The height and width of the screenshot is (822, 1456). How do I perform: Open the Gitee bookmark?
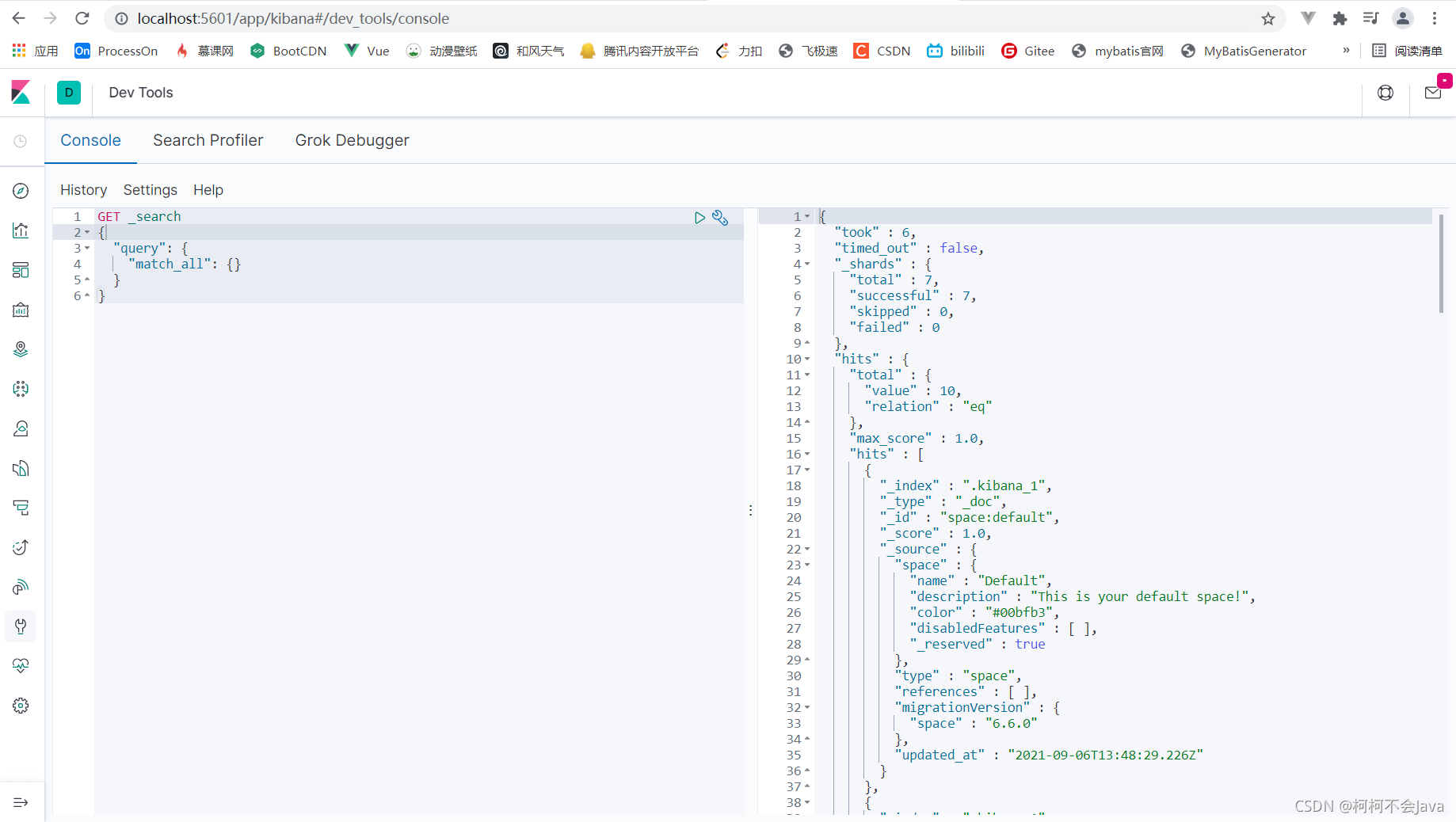1028,51
